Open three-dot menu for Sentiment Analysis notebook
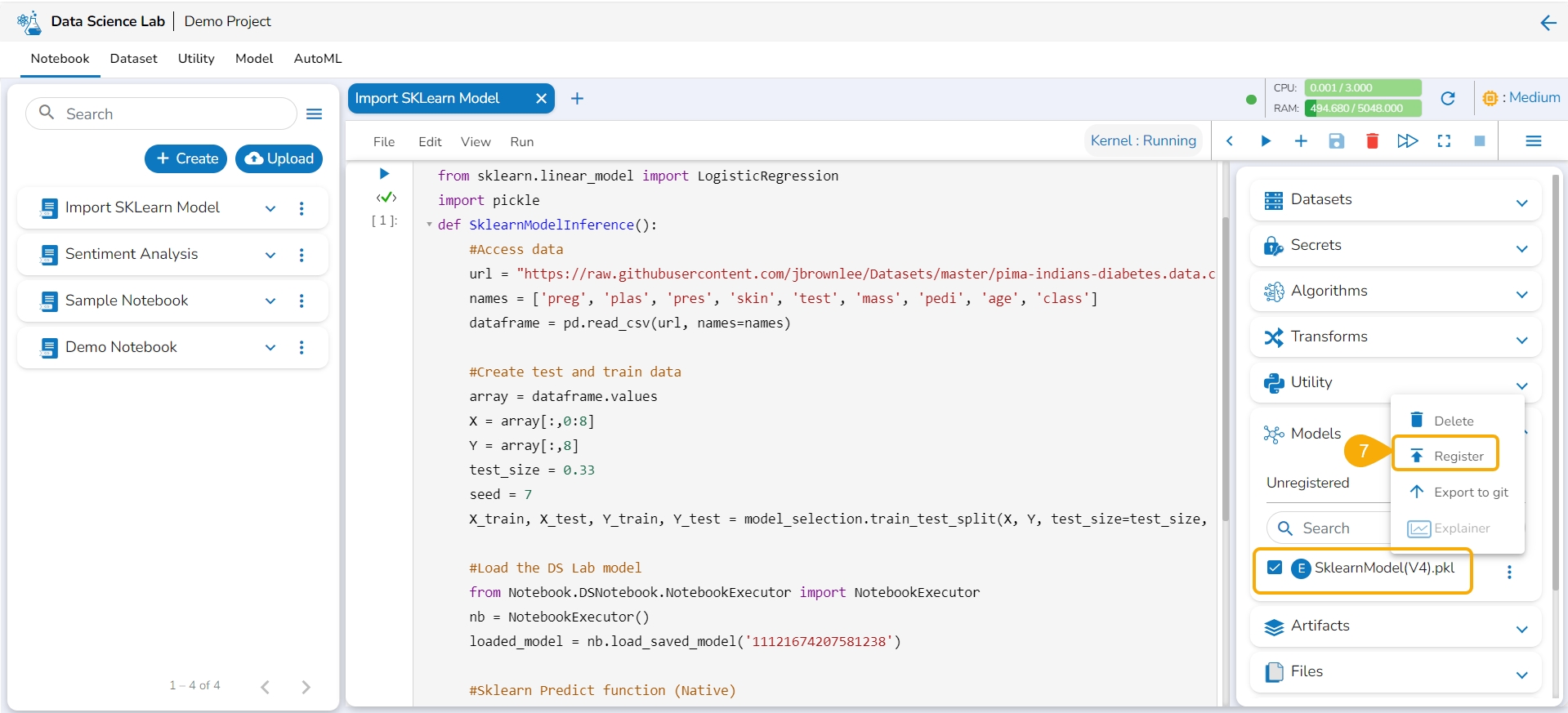1568x713 pixels. point(302,255)
